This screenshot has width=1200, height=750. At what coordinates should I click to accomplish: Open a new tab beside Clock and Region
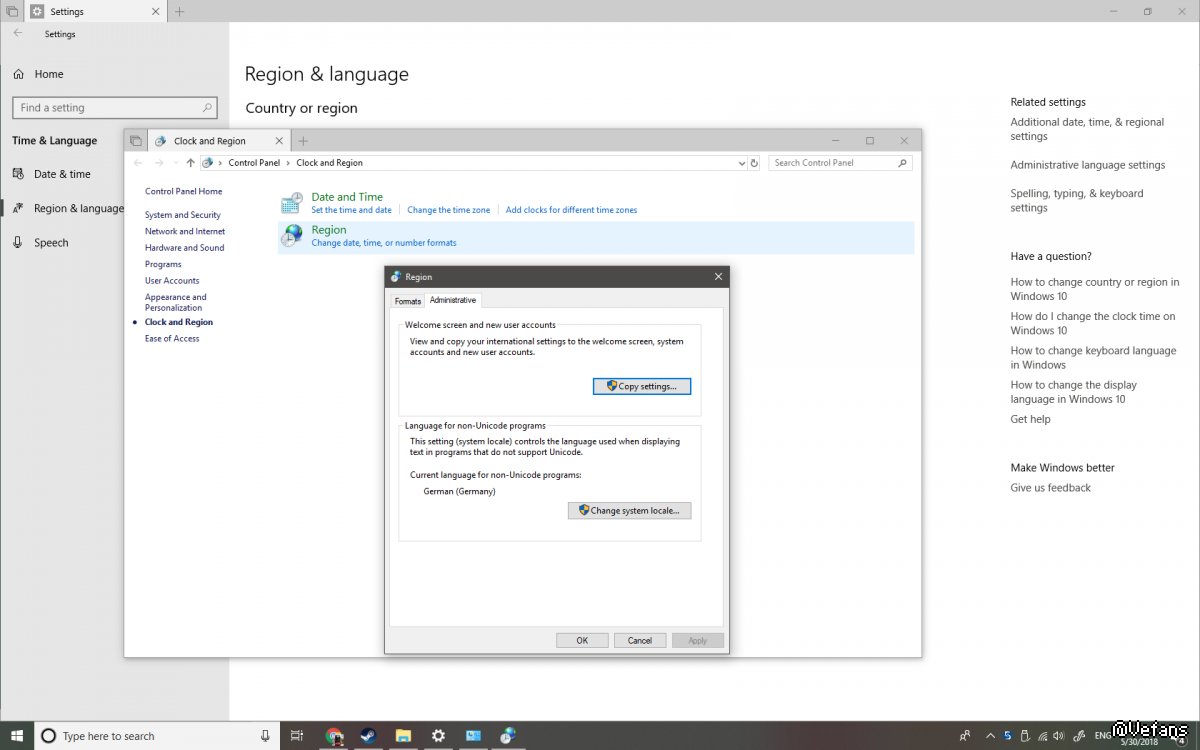(304, 141)
